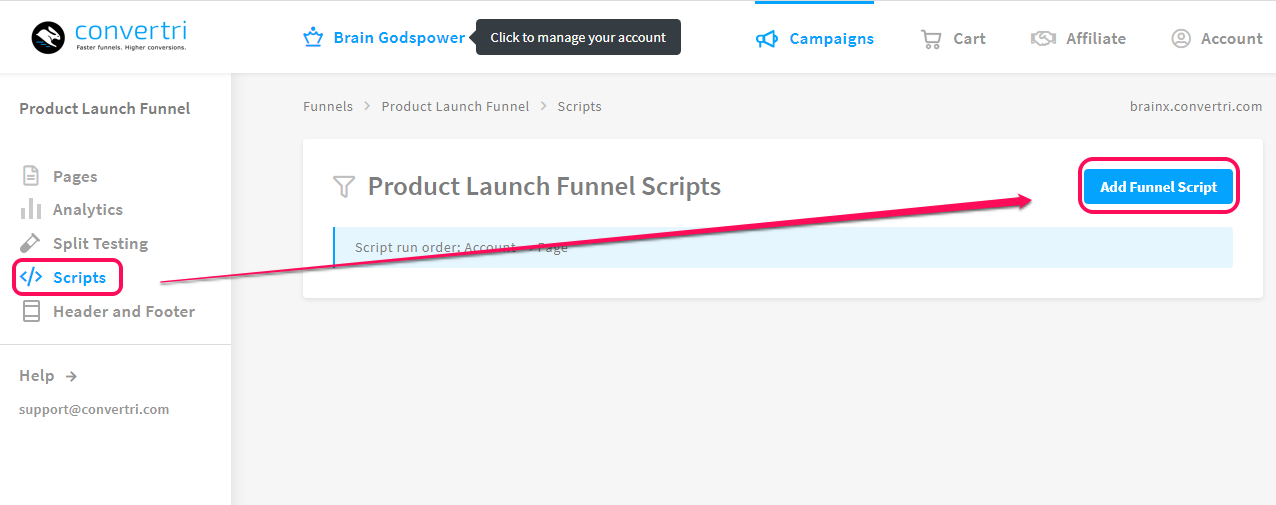Click the brainx.convertri.com domain text
Screen dimensions: 1276x505
tap(1195, 106)
